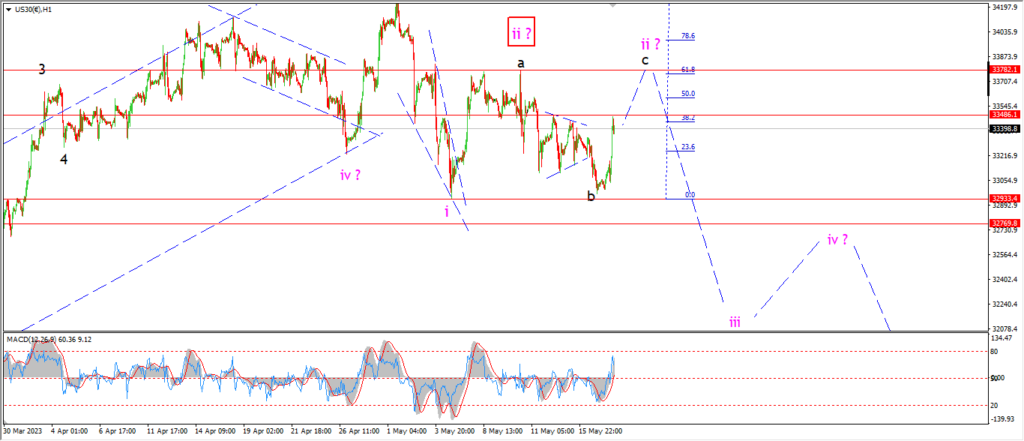Select the black wave label 'a'
1024x441 pixels.
click(521, 63)
